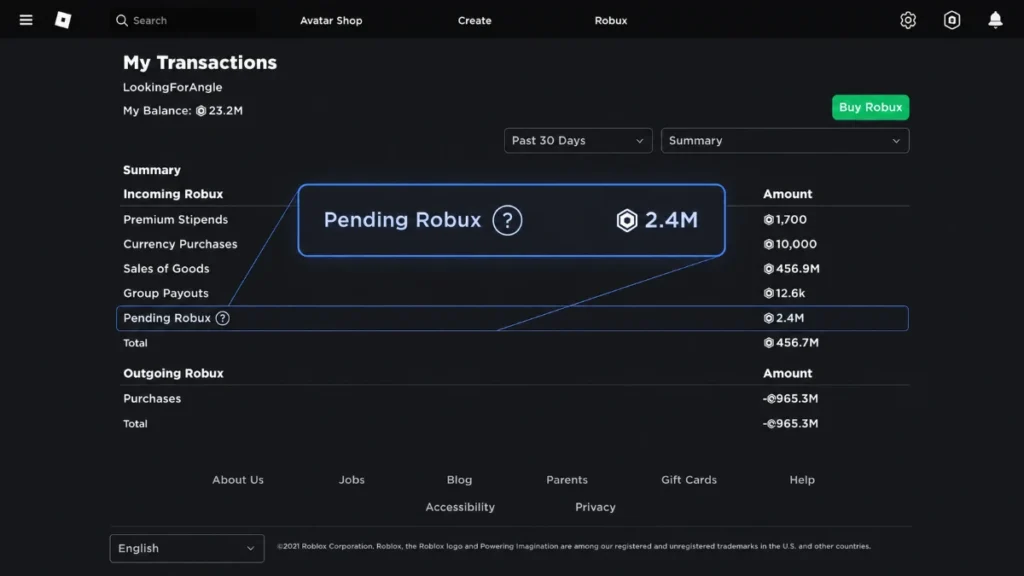Click the Purchases row under Outgoing Robux
The width and height of the screenshot is (1024, 576).
(x=152, y=398)
